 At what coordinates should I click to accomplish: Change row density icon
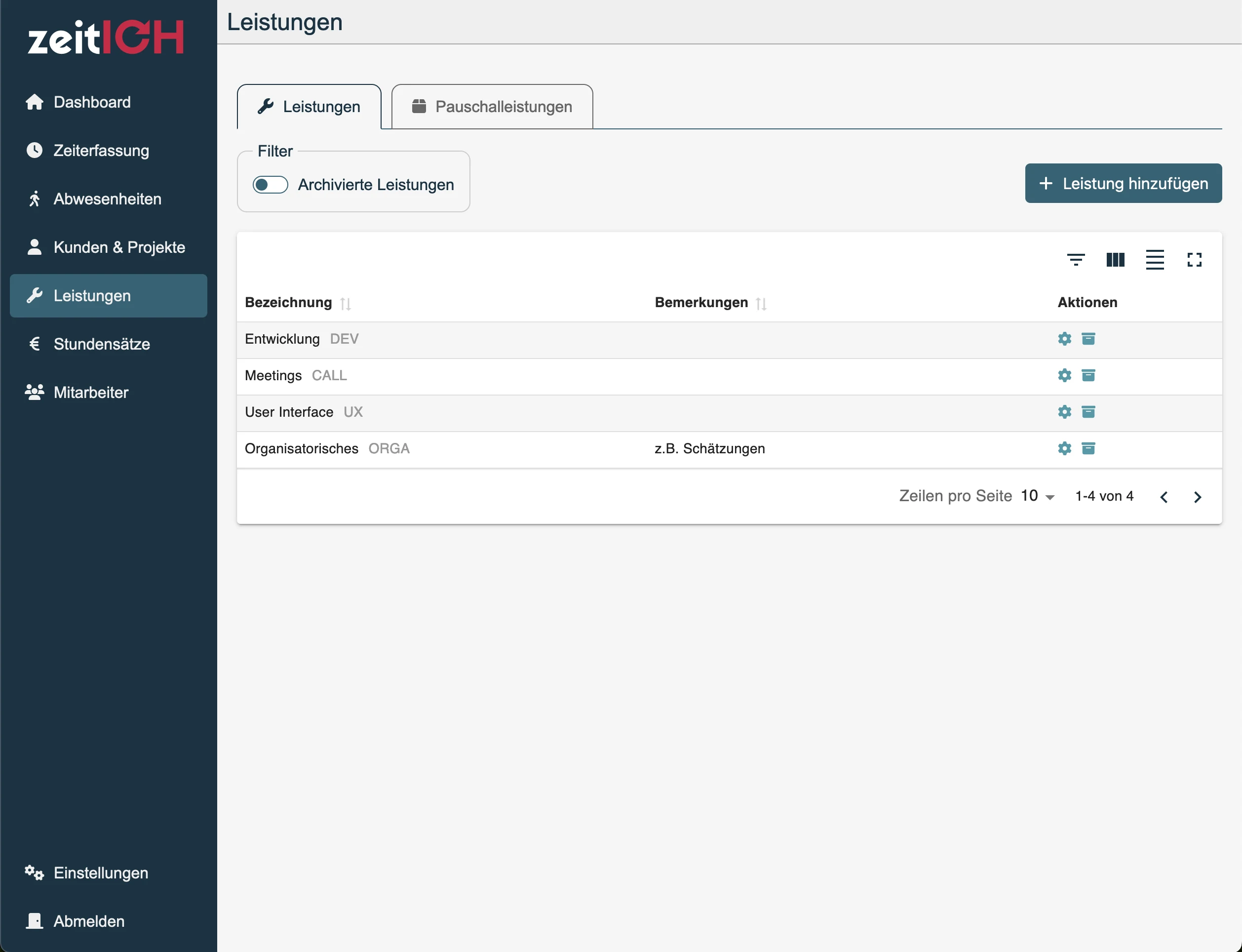pos(1155,260)
